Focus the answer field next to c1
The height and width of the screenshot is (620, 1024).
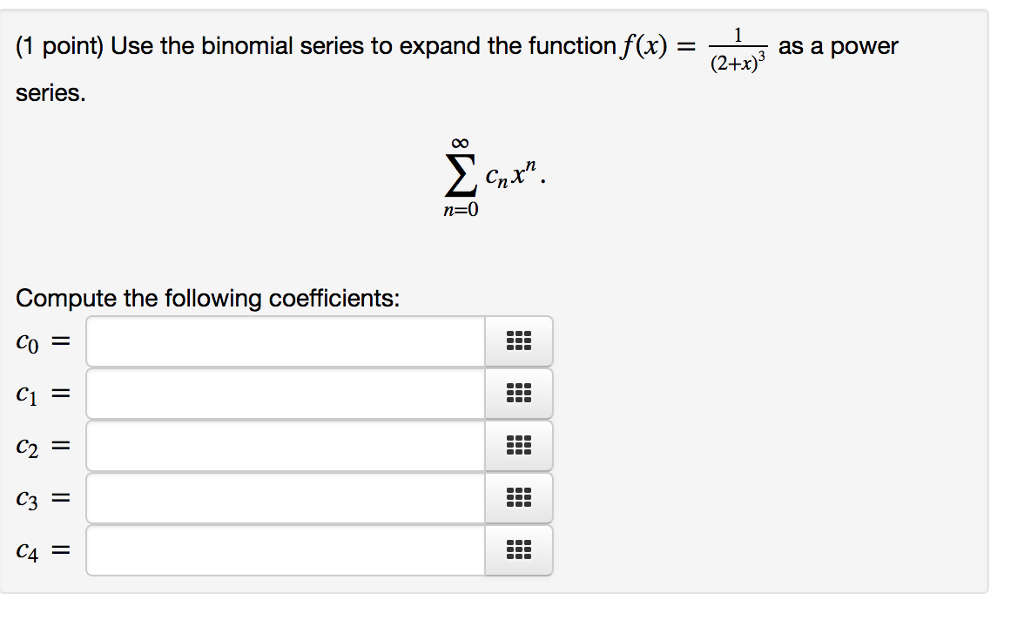(285, 393)
